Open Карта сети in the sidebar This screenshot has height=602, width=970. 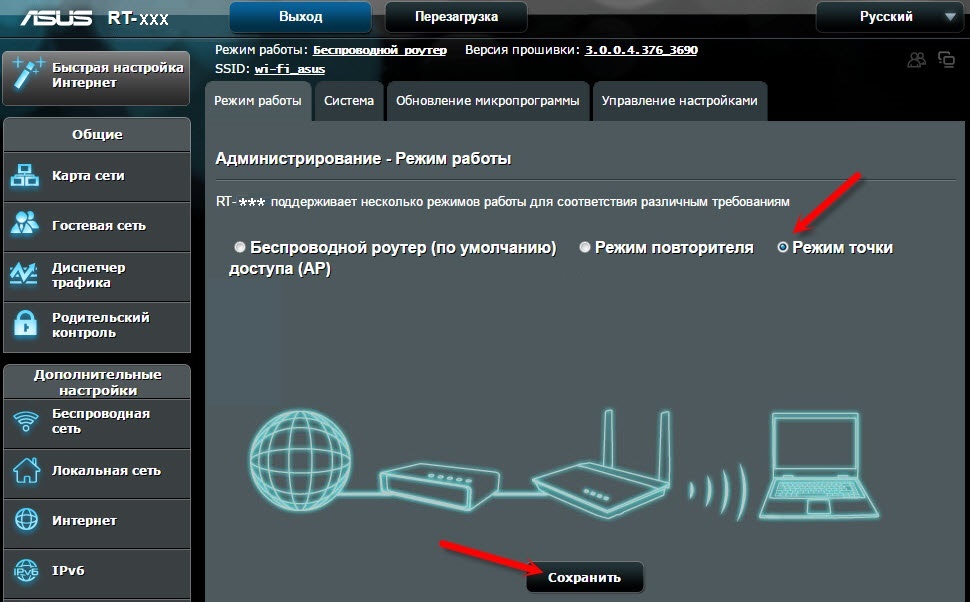click(x=97, y=176)
